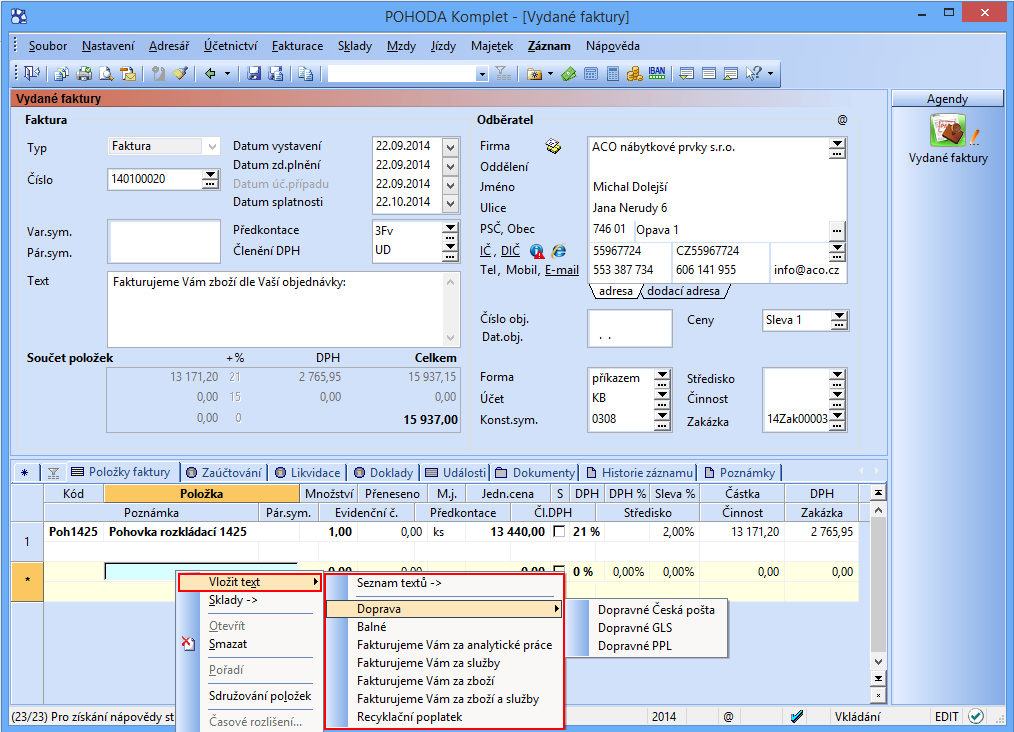Viewport: 1014px width, 732px height.
Task: Open the Účetnictví menu
Action: pyautogui.click(x=230, y=46)
